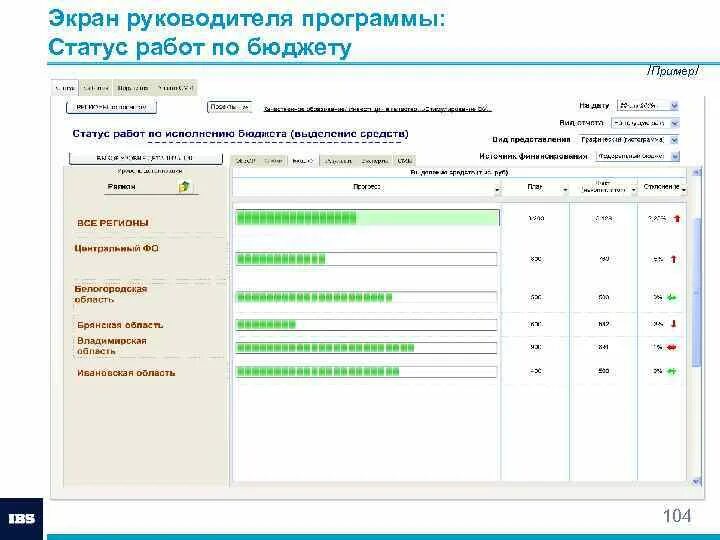Click progress bar for Центральный ФО
Screen dimensions: 720x540
pyautogui.click(x=366, y=259)
